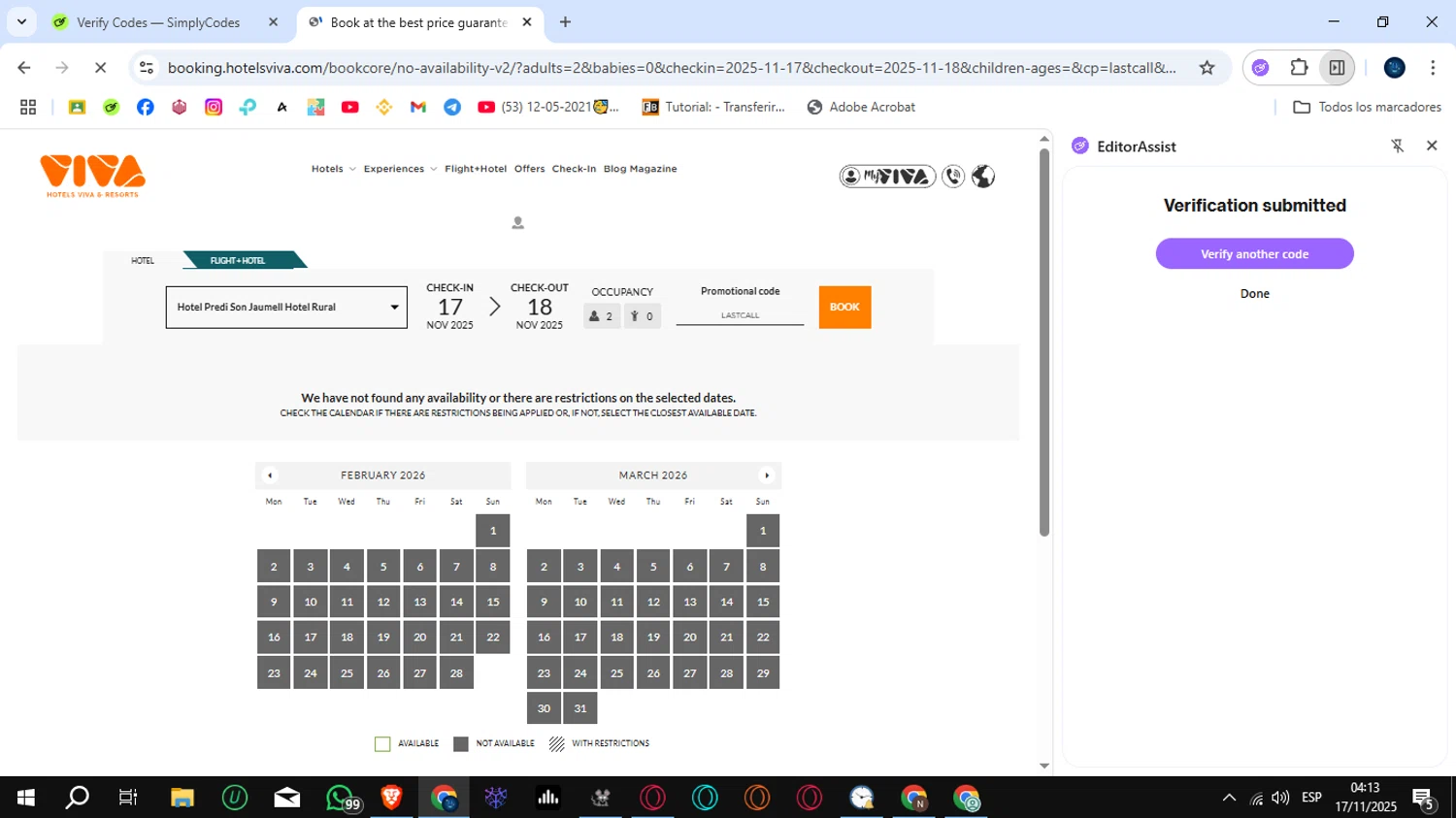Close the EditorAssist side panel

point(1432,146)
